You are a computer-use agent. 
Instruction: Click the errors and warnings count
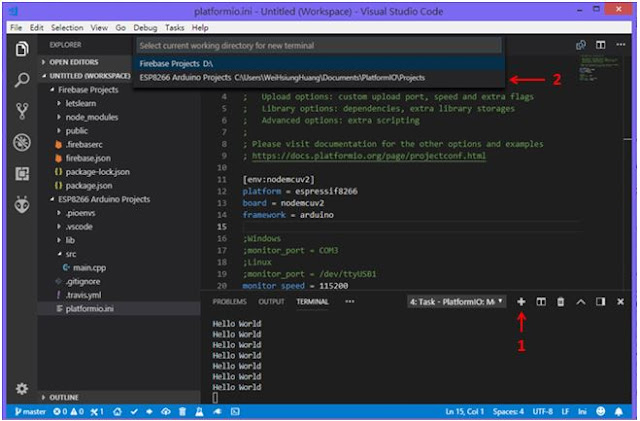tap(69, 412)
